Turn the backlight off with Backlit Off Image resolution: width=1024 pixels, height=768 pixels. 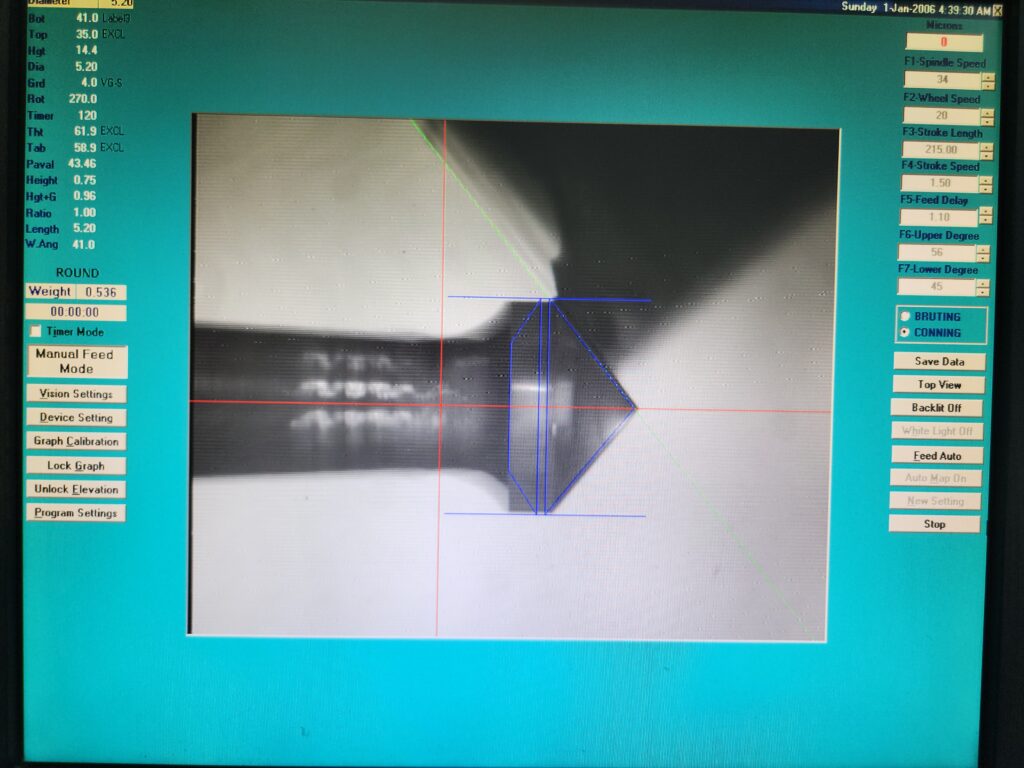point(936,408)
